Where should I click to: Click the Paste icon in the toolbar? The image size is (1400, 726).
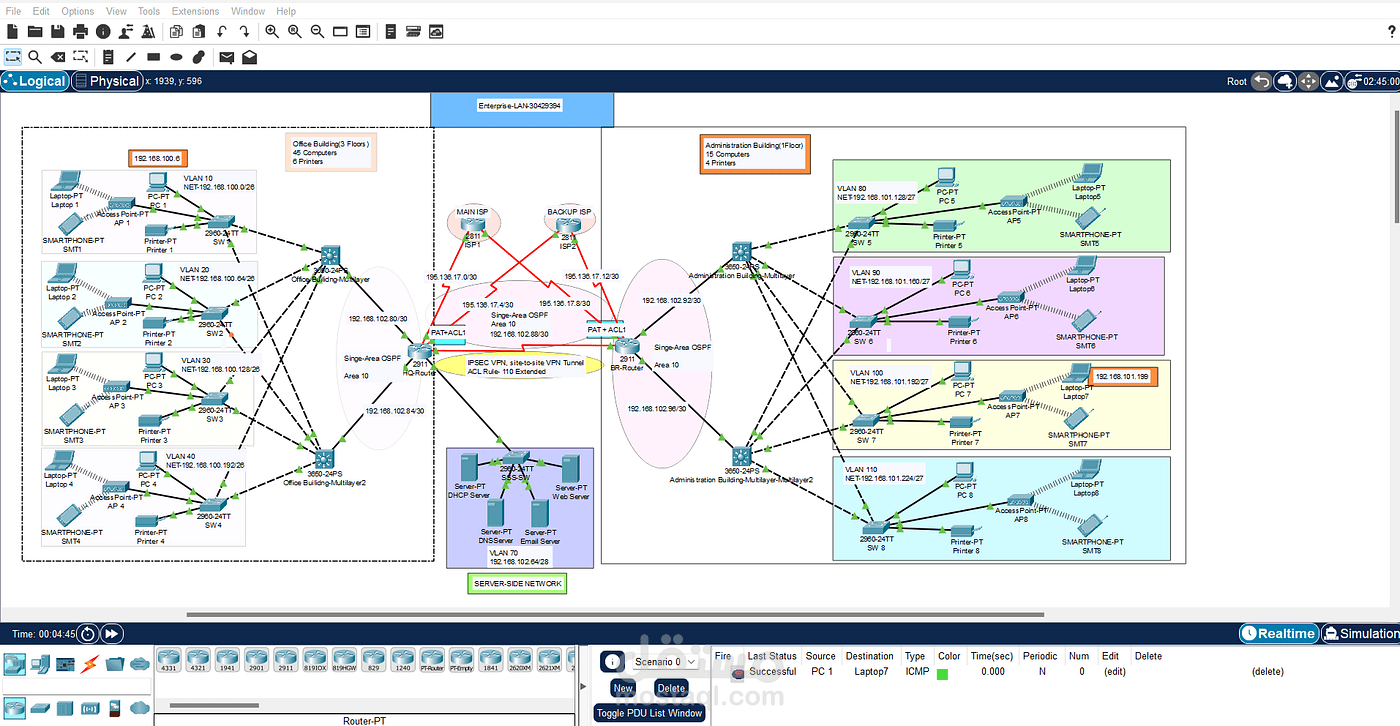[198, 32]
